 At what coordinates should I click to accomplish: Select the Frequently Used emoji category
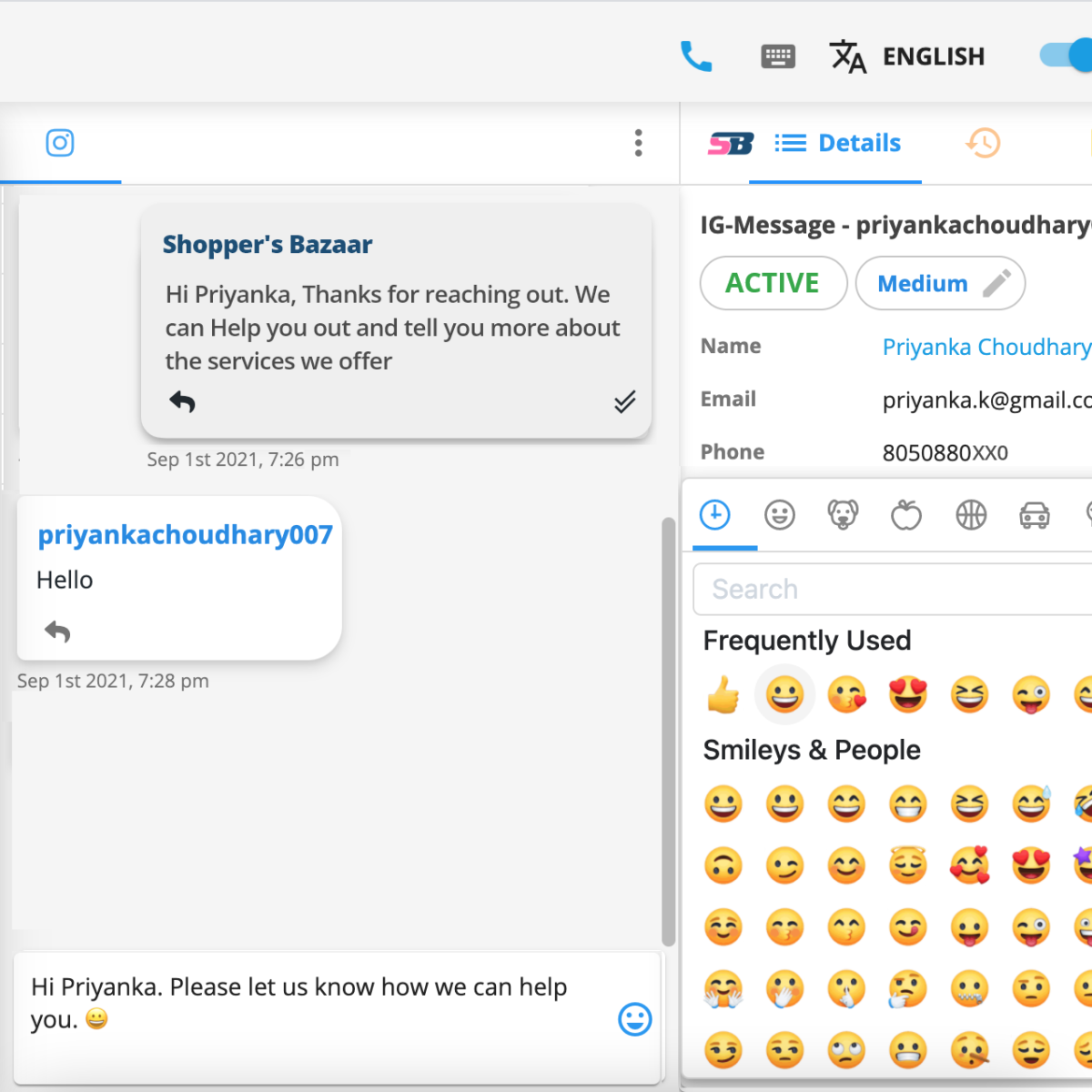(715, 515)
